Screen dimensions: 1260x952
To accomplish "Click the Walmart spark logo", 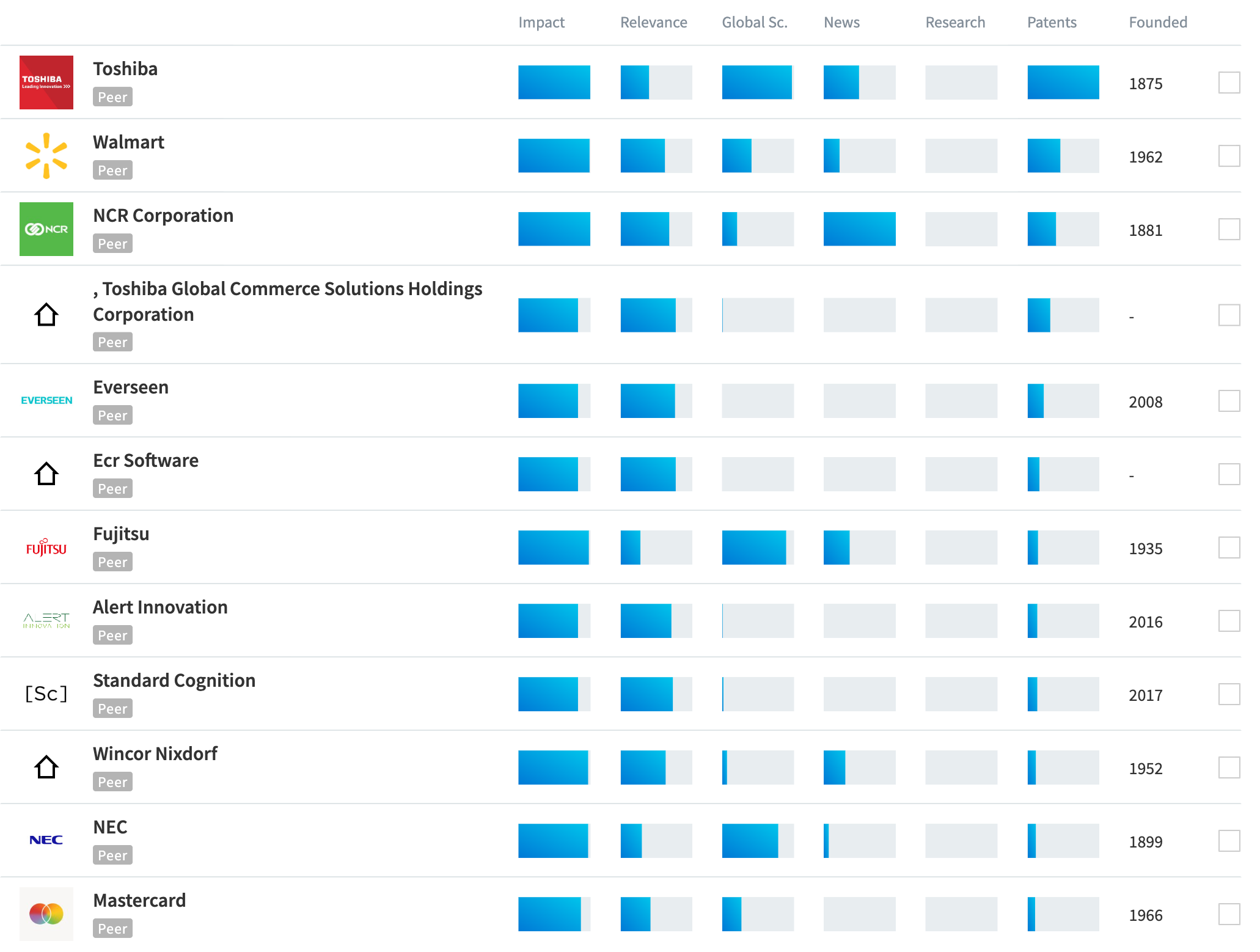I will pyautogui.click(x=46, y=156).
